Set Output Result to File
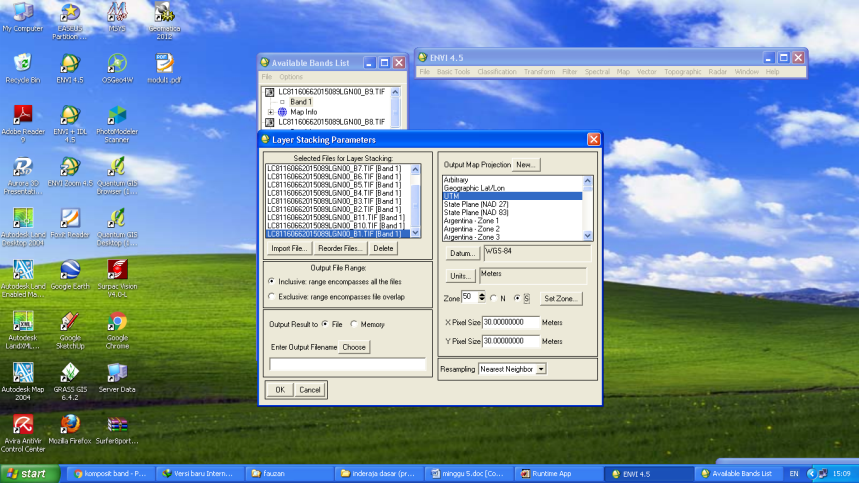Screen dimensions: 859x483 (x=325, y=324)
